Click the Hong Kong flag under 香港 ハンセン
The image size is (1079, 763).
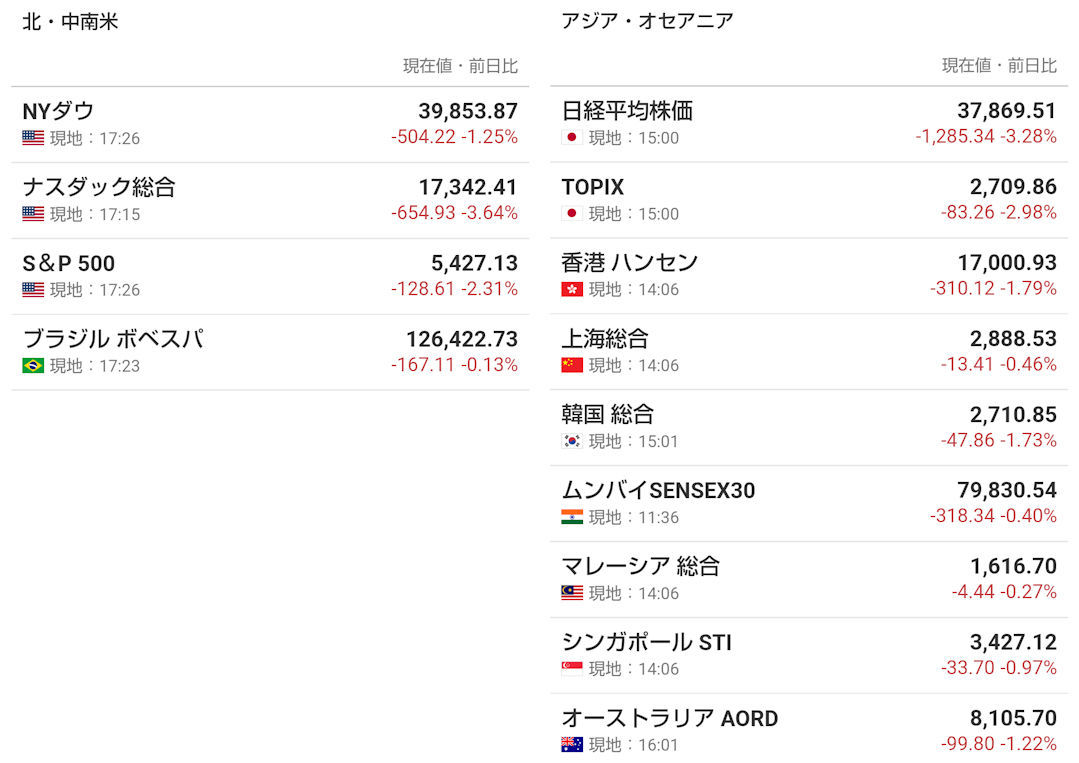click(x=572, y=290)
